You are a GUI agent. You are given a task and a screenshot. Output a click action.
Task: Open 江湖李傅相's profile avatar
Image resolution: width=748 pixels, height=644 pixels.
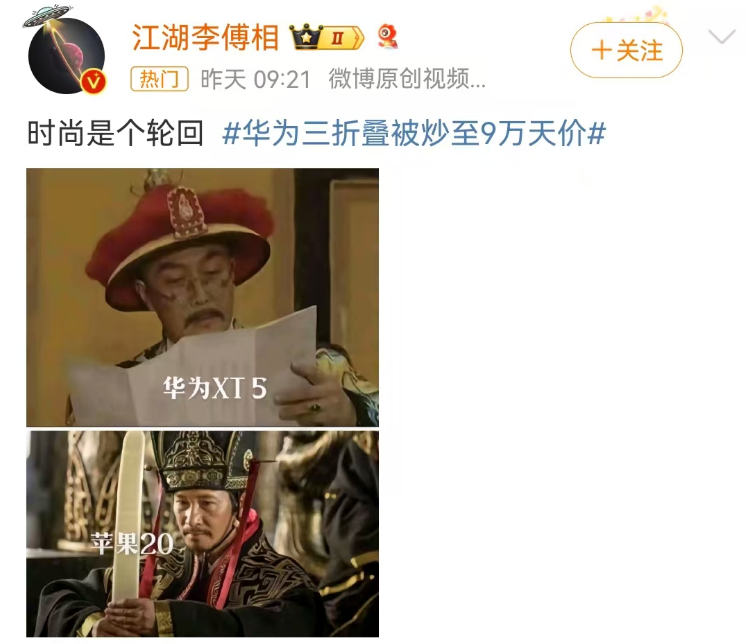(x=66, y=55)
